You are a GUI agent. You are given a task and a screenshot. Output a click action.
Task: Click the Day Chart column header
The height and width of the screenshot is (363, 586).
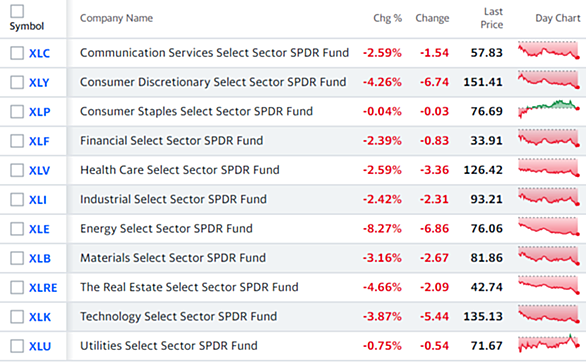point(558,18)
